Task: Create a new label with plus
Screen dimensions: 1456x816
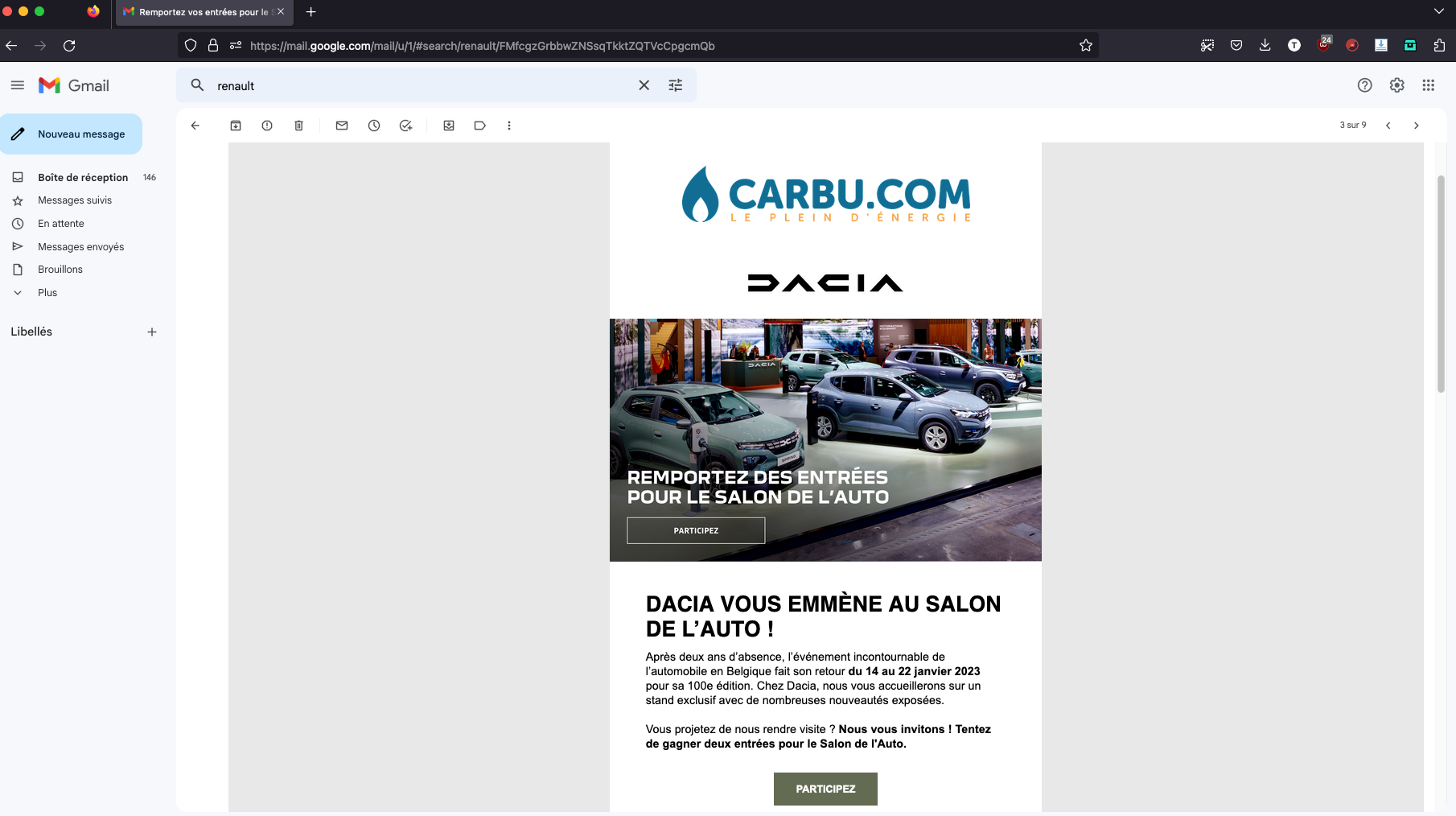Action: pos(152,332)
